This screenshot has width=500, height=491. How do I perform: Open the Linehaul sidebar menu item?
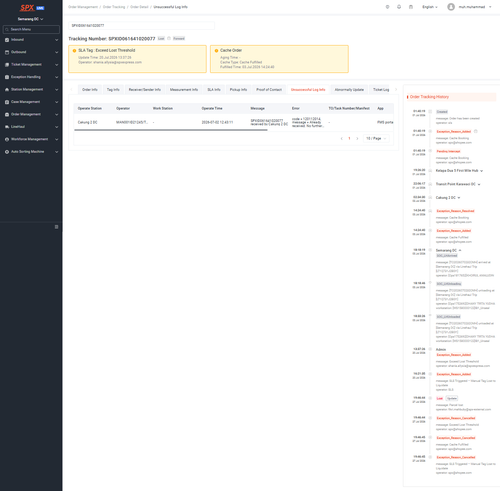pyautogui.click(x=31, y=127)
